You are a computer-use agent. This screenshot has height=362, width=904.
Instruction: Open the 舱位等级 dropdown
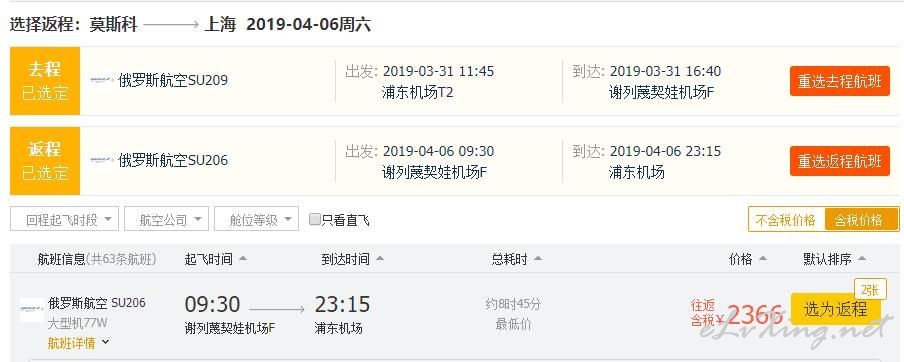(257, 219)
